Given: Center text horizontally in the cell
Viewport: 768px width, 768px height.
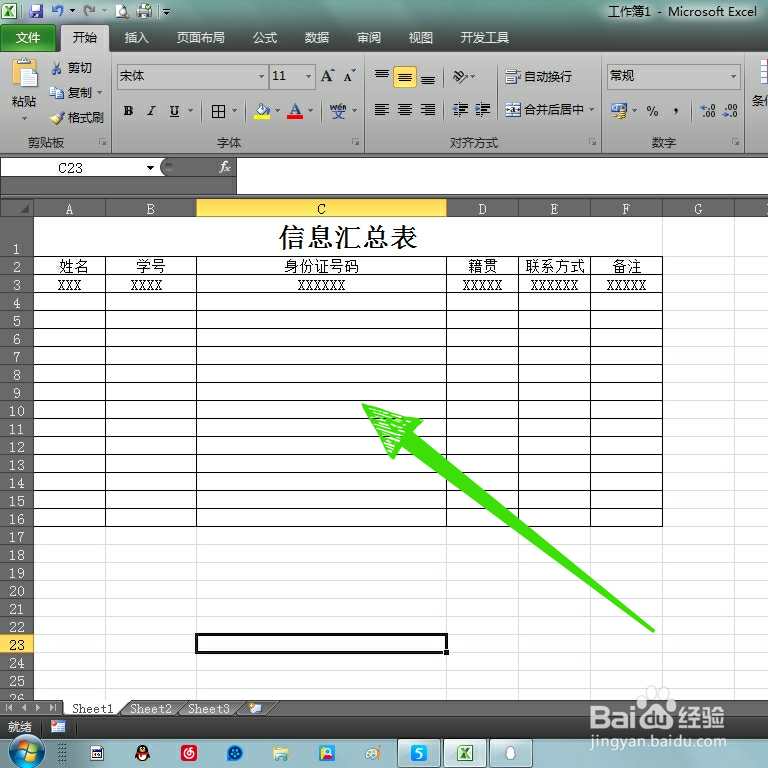Looking at the screenshot, I should click(x=405, y=110).
